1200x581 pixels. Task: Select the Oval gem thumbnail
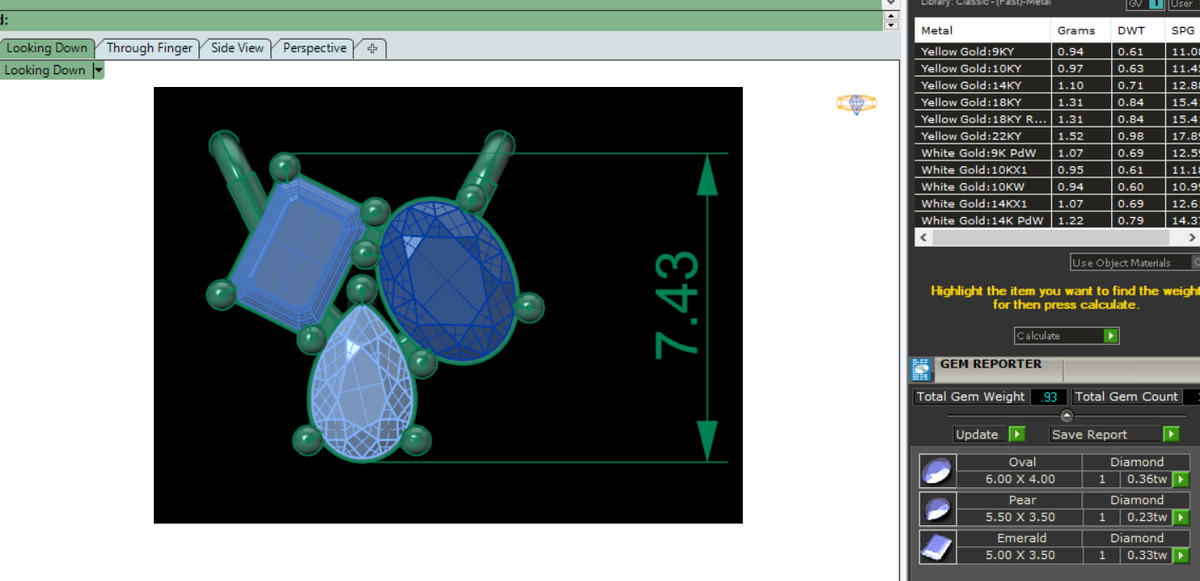[938, 471]
